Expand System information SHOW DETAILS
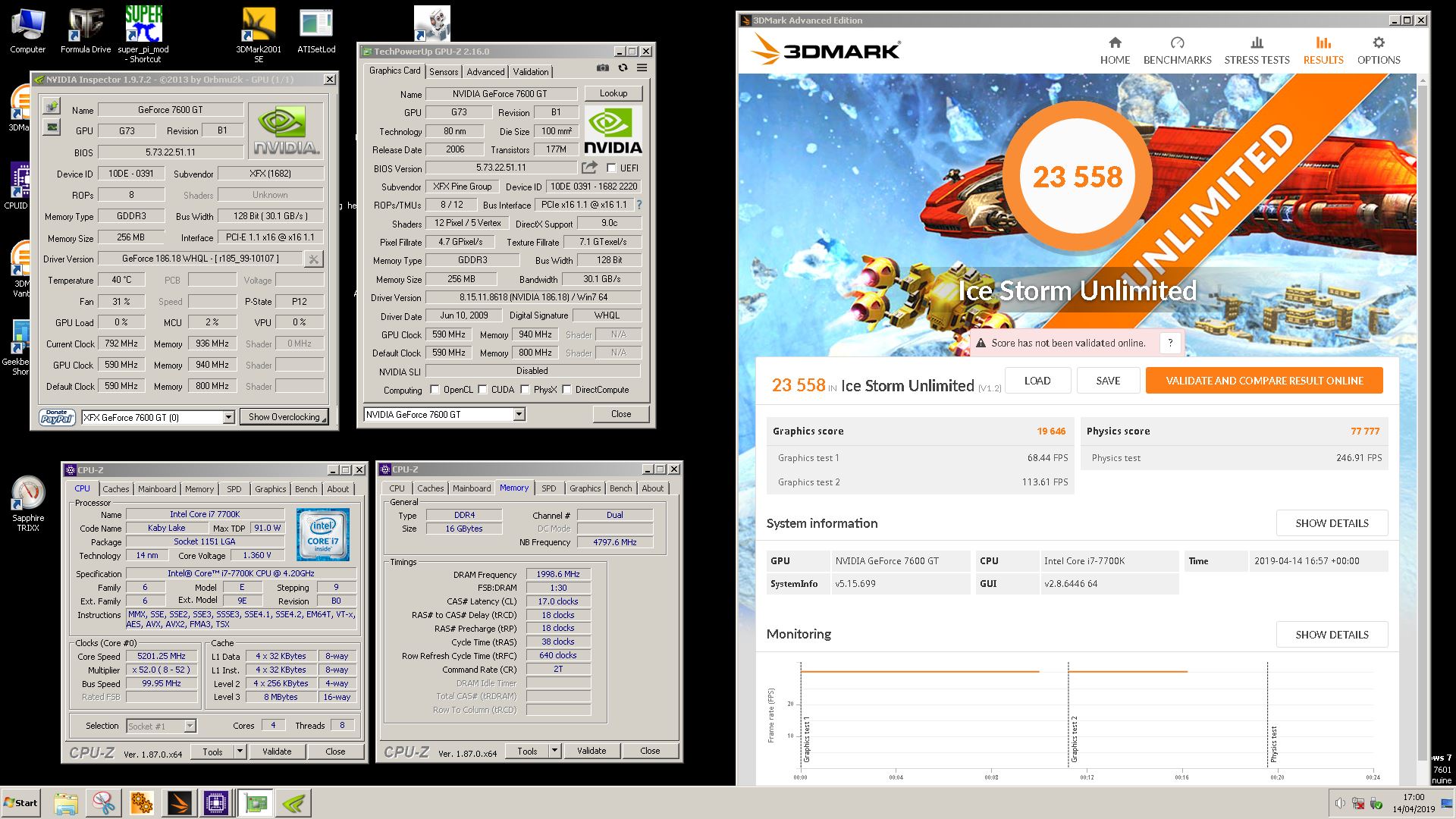The image size is (1456, 819). point(1332,523)
